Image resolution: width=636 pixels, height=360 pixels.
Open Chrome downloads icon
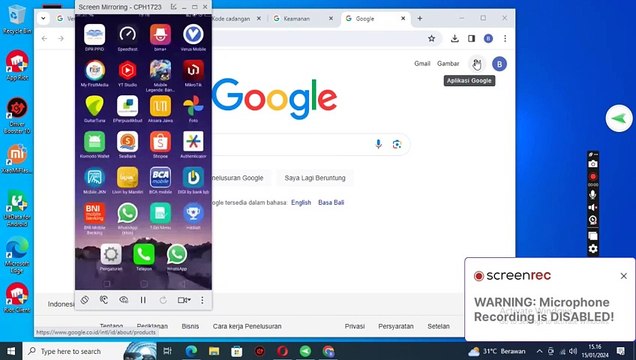click(x=455, y=39)
